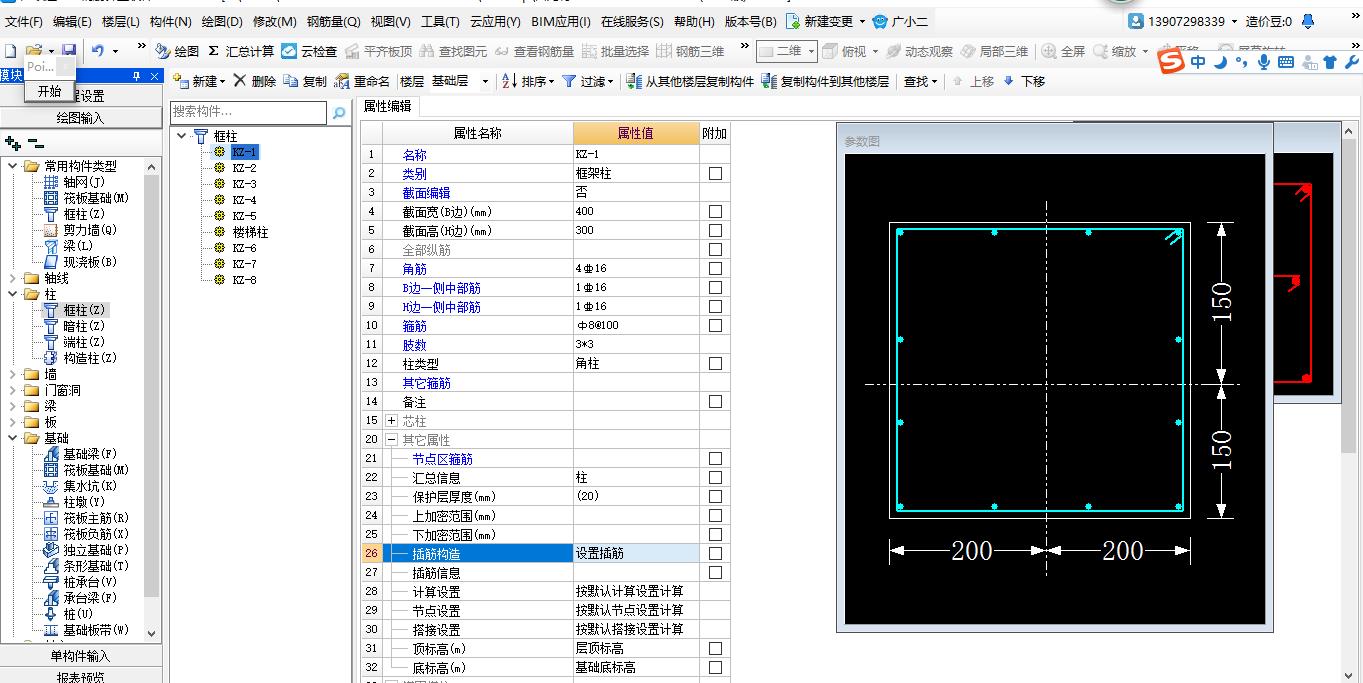This screenshot has width=1363, height=683.
Task: Toggle 附加 checkbox for 插筋构造 row
Action: tap(715, 554)
